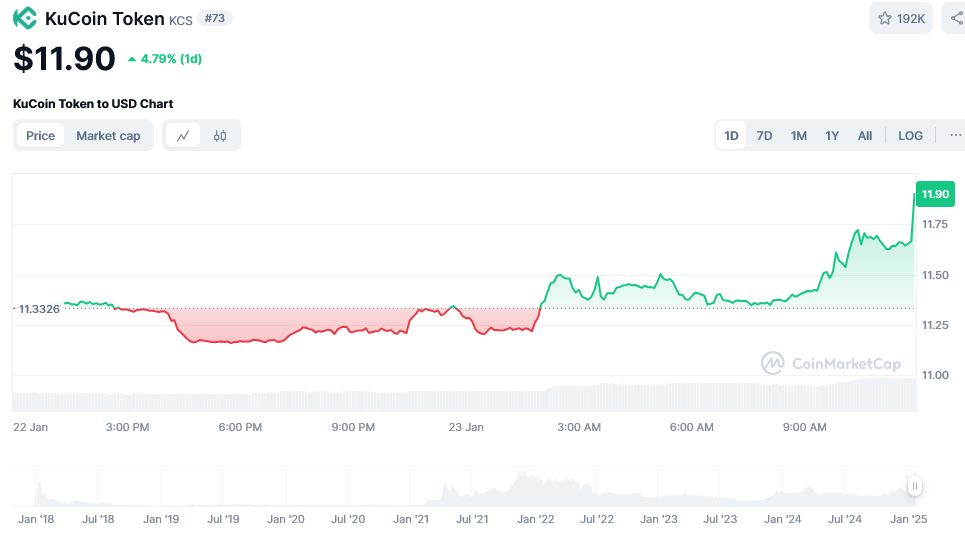The height and width of the screenshot is (537, 965).
Task: Click the KCS ticker symbol
Action: [x=181, y=20]
